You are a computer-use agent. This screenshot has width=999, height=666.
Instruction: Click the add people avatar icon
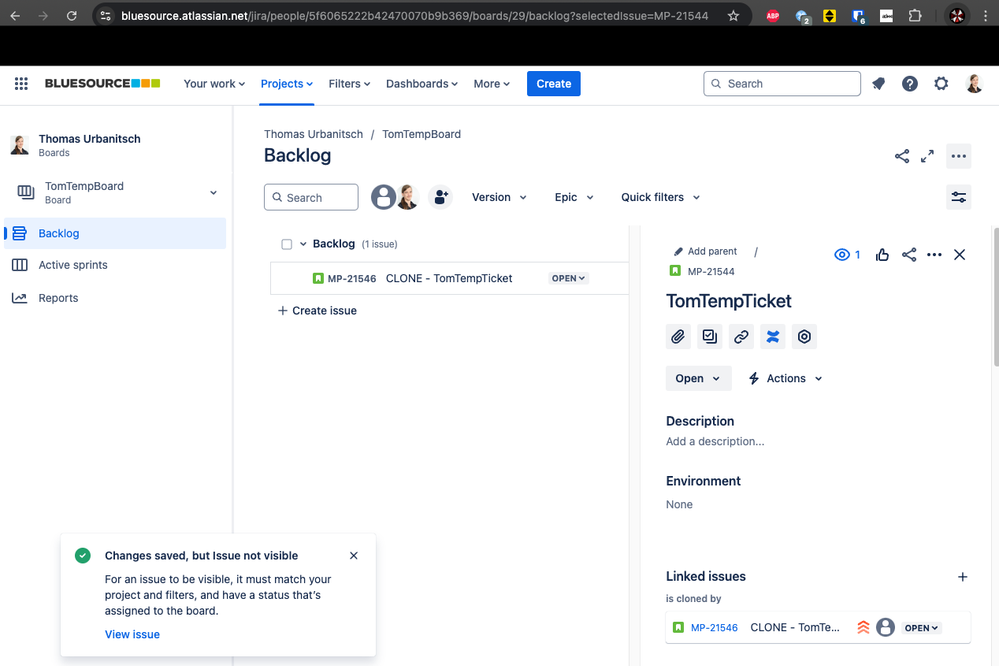coord(440,197)
